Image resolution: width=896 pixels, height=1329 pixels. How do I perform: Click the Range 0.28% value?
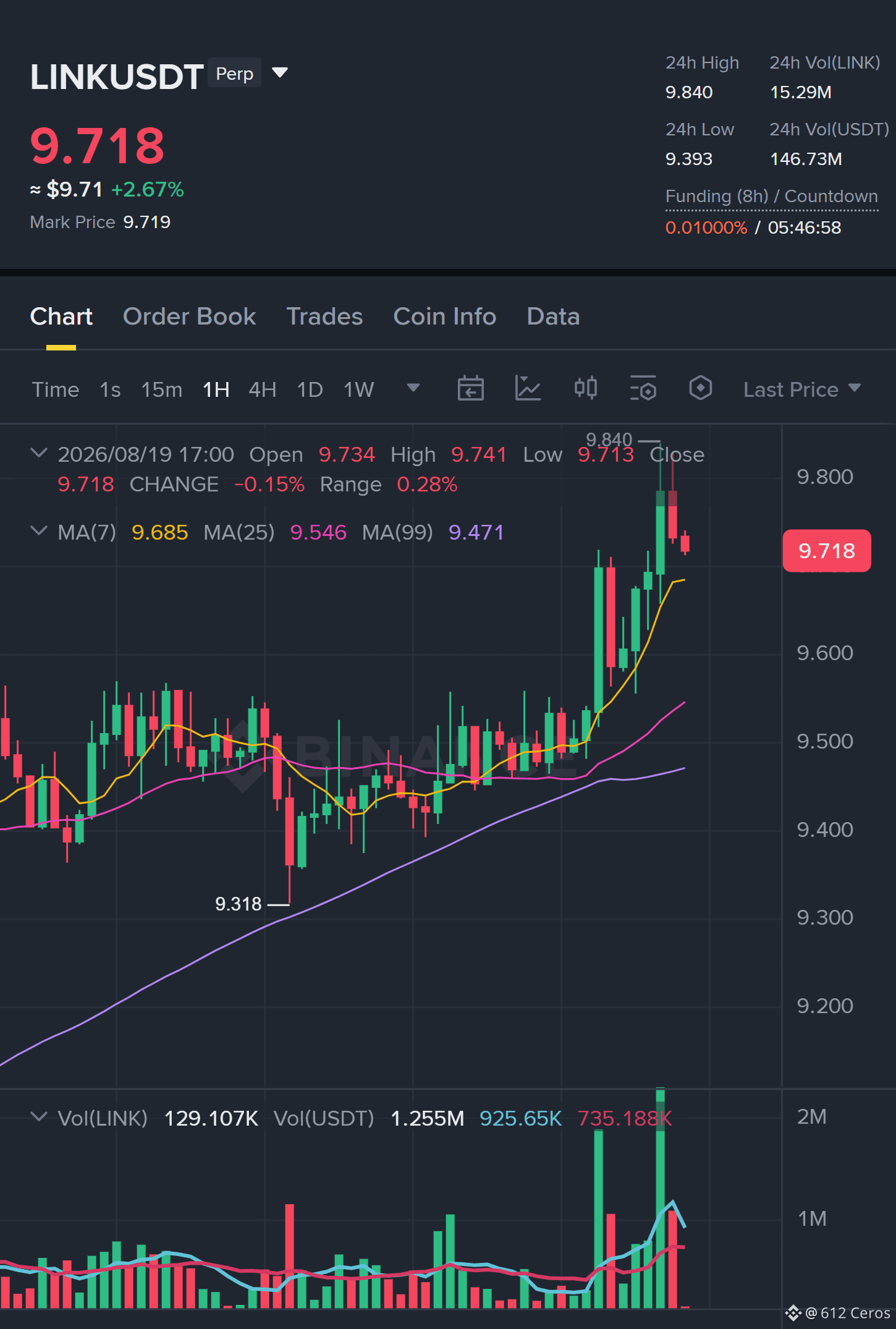(x=427, y=484)
